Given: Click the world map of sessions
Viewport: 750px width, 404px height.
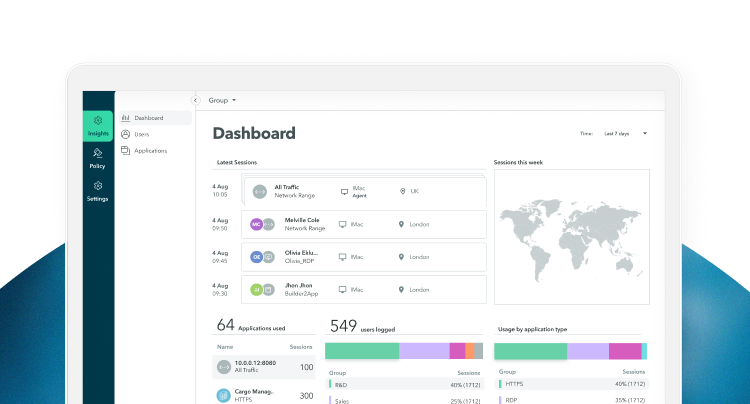Looking at the screenshot, I should [x=572, y=237].
